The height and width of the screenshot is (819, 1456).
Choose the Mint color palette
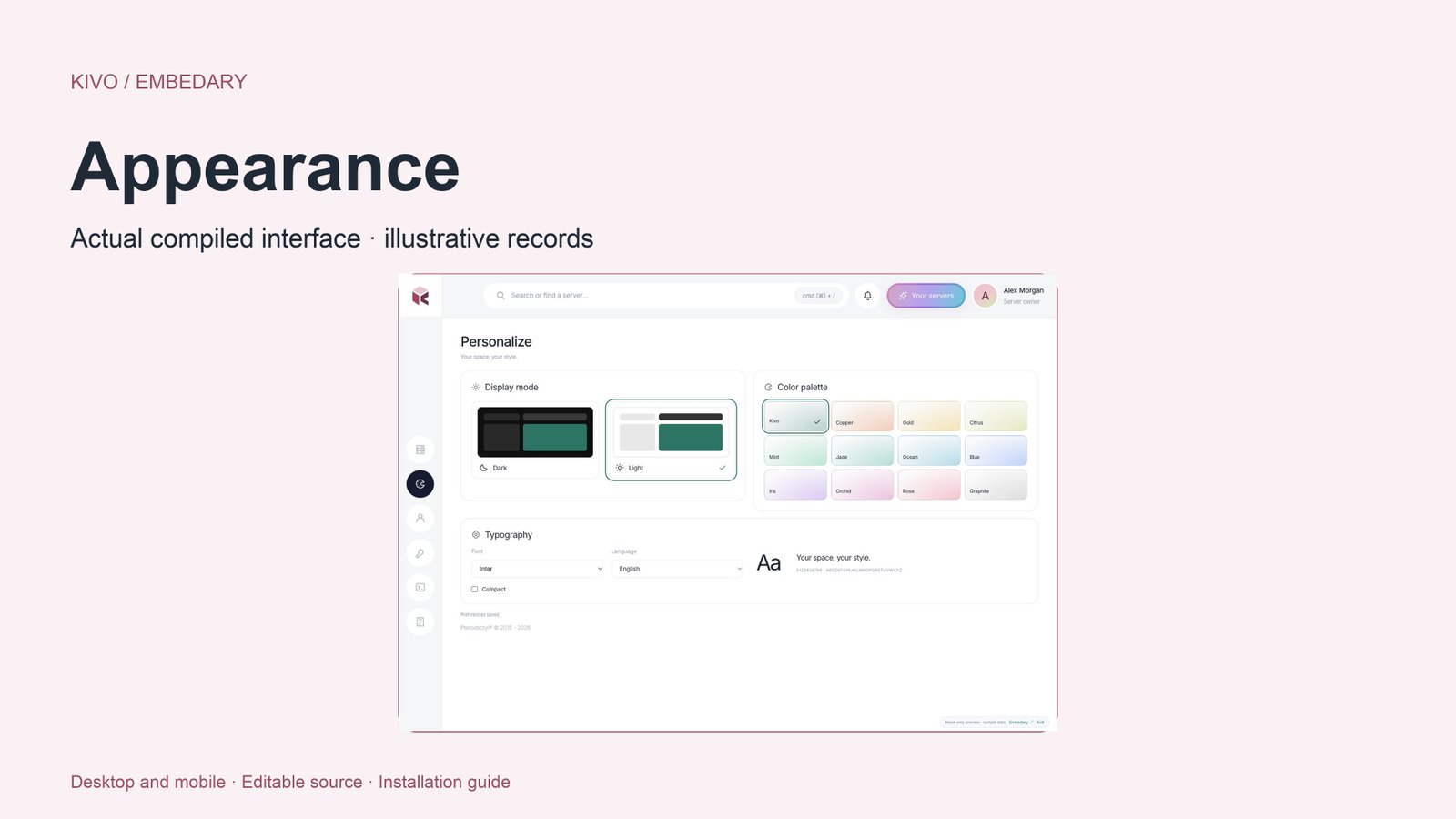[795, 450]
